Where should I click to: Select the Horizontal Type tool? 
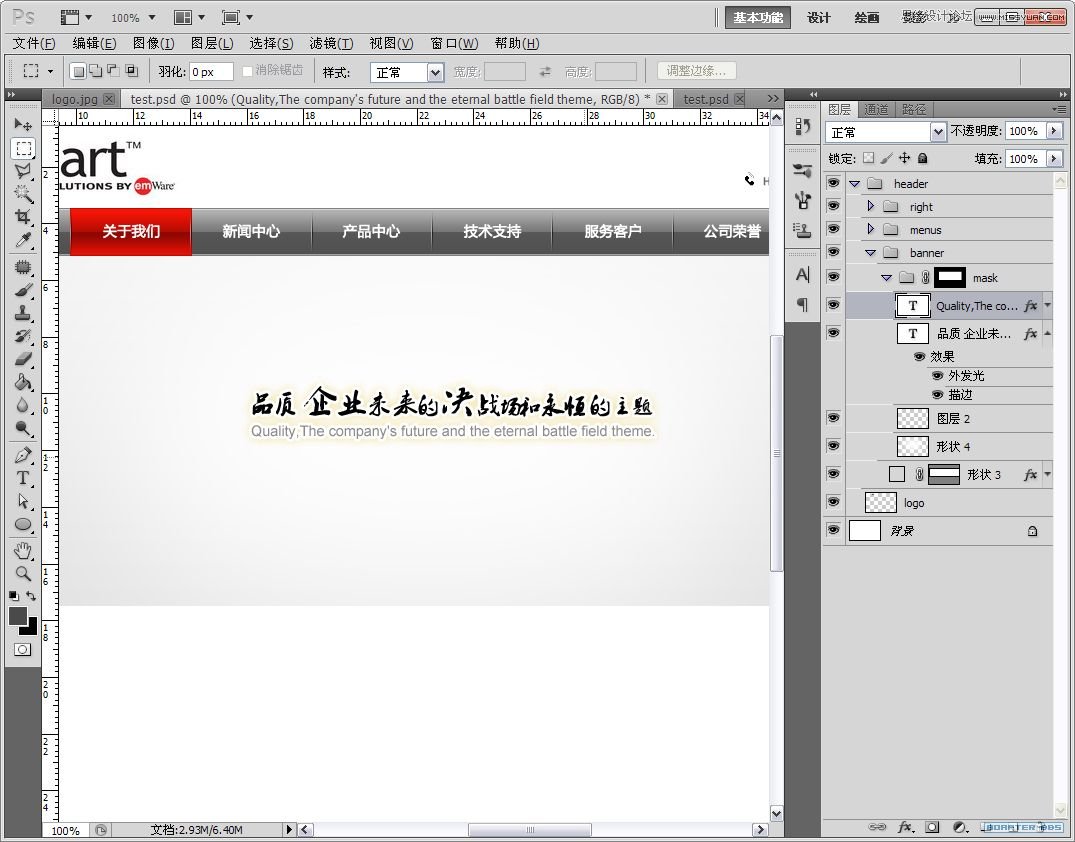(23, 478)
